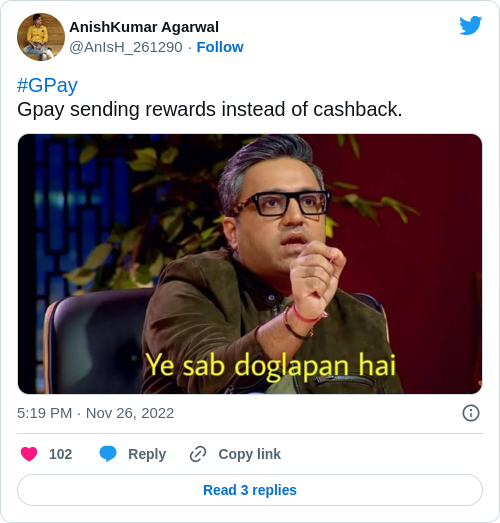Click the tweet text about Gpay rewards
Viewport: 500px width, 523px height.
(209, 109)
